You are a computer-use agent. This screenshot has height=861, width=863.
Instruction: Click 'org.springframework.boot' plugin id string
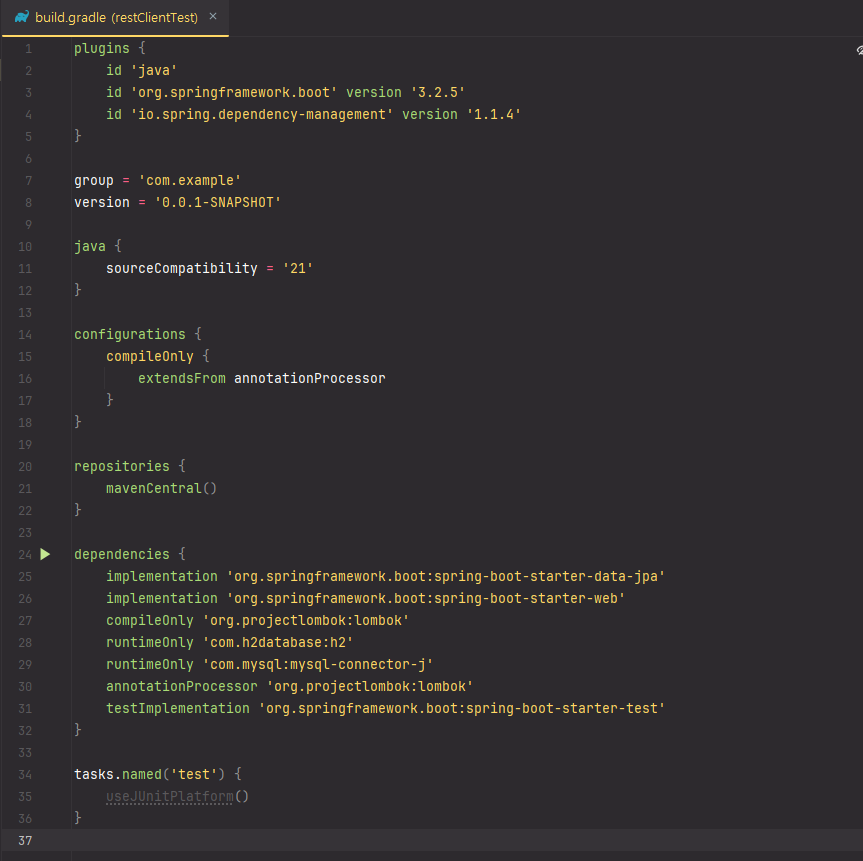(234, 92)
